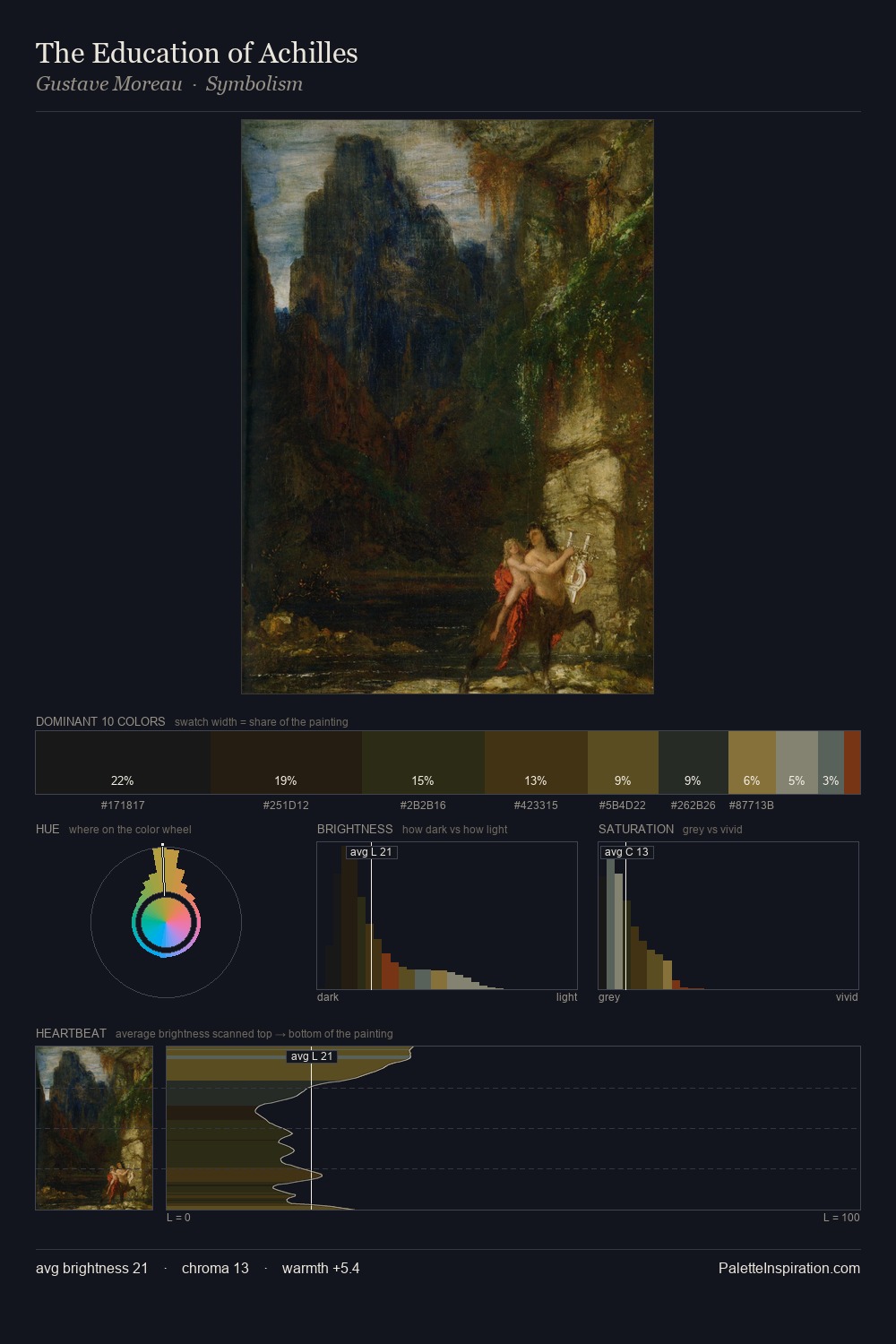Viewport: 896px width, 1344px height.
Task: Click the hex label #262B26
Action: pyautogui.click(x=693, y=806)
